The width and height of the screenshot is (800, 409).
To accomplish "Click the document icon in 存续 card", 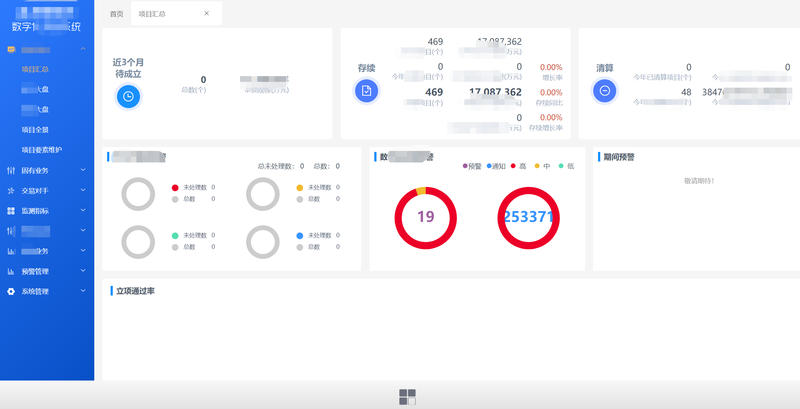I will click(x=366, y=91).
